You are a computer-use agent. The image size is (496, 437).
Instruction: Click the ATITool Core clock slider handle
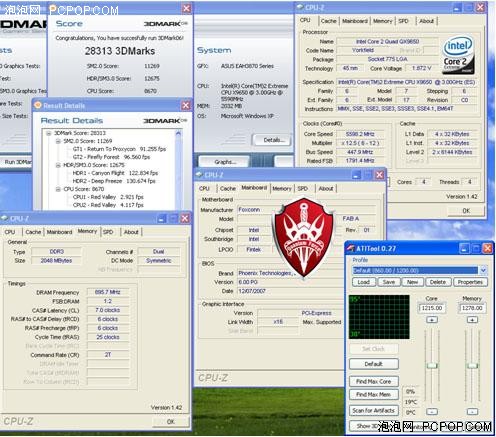click(432, 366)
